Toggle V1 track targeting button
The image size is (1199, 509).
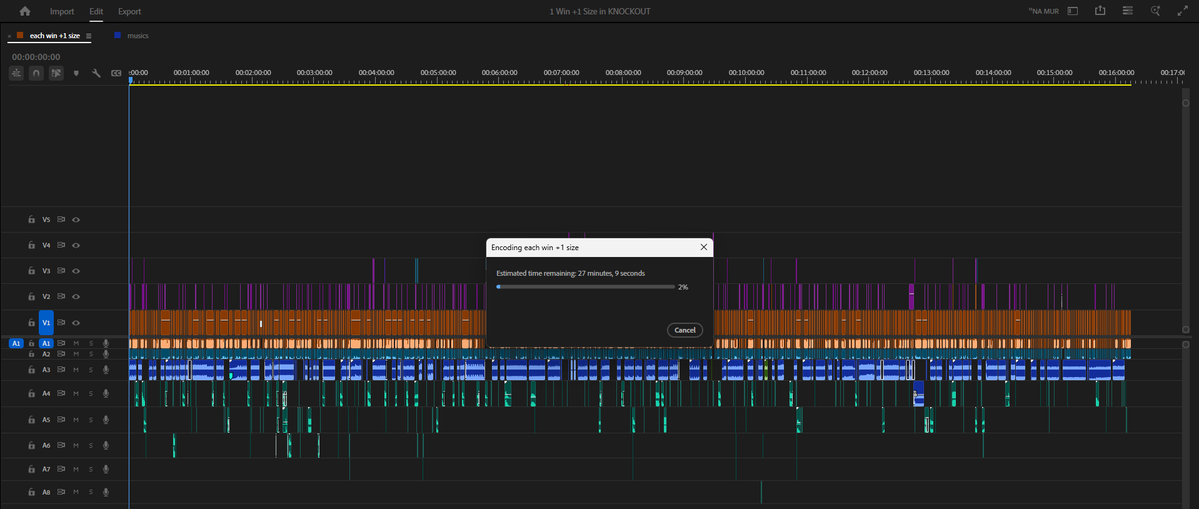(46, 323)
